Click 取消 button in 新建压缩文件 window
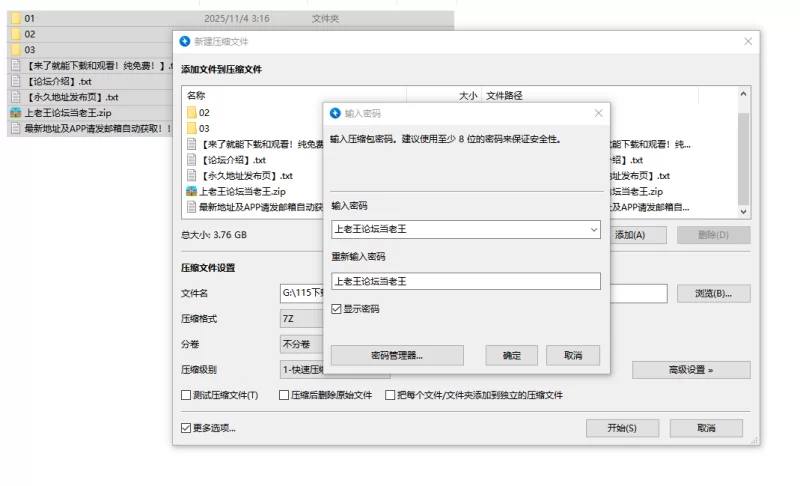Viewport: 800px width, 486px height. 706,428
